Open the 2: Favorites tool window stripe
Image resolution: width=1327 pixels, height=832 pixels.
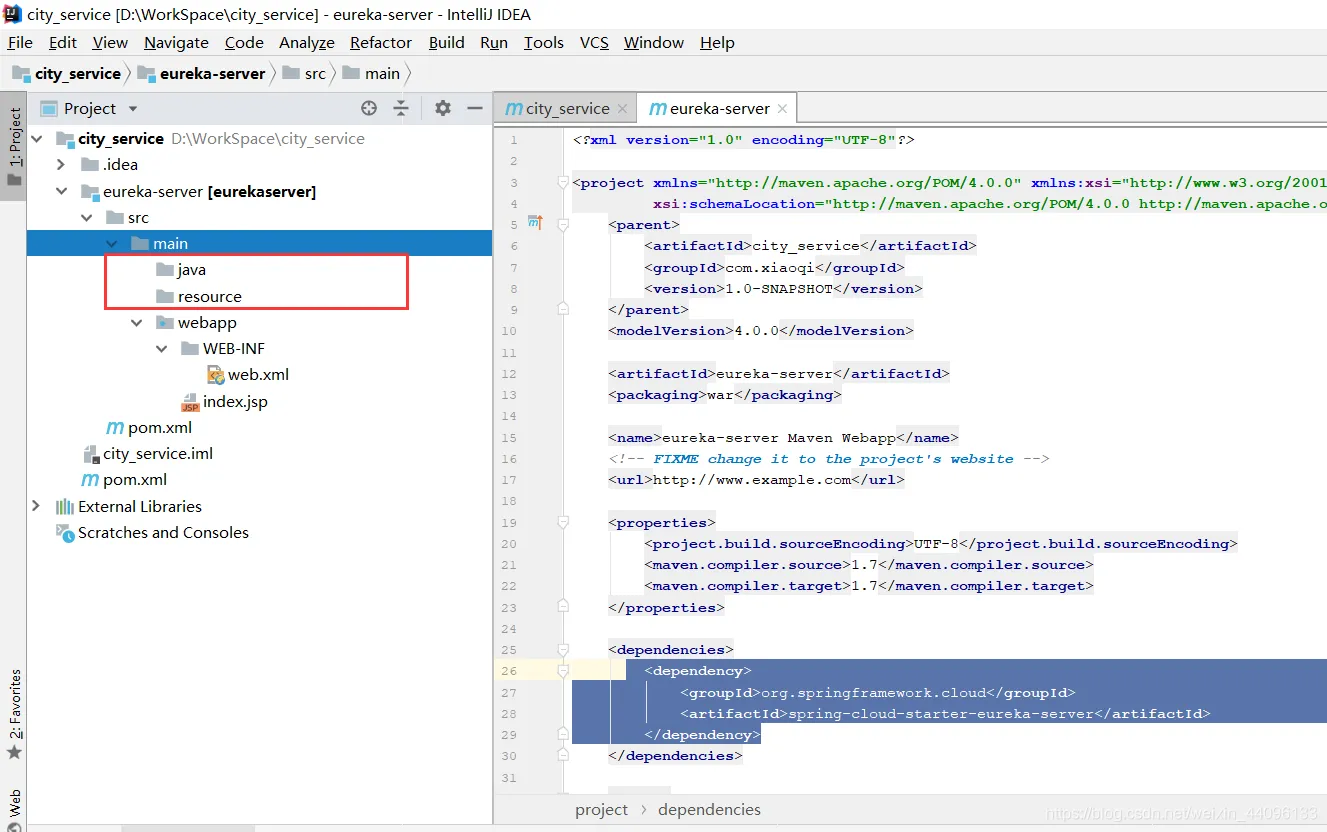point(14,714)
